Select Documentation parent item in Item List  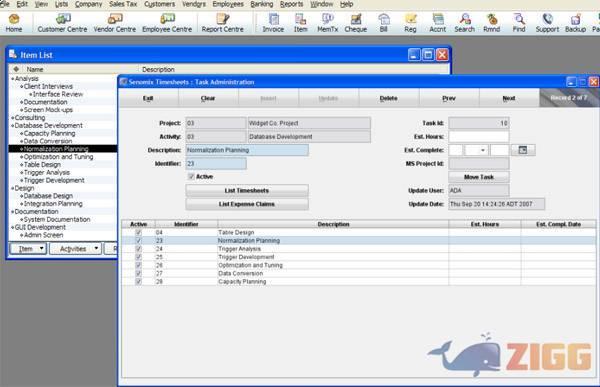(x=36, y=212)
